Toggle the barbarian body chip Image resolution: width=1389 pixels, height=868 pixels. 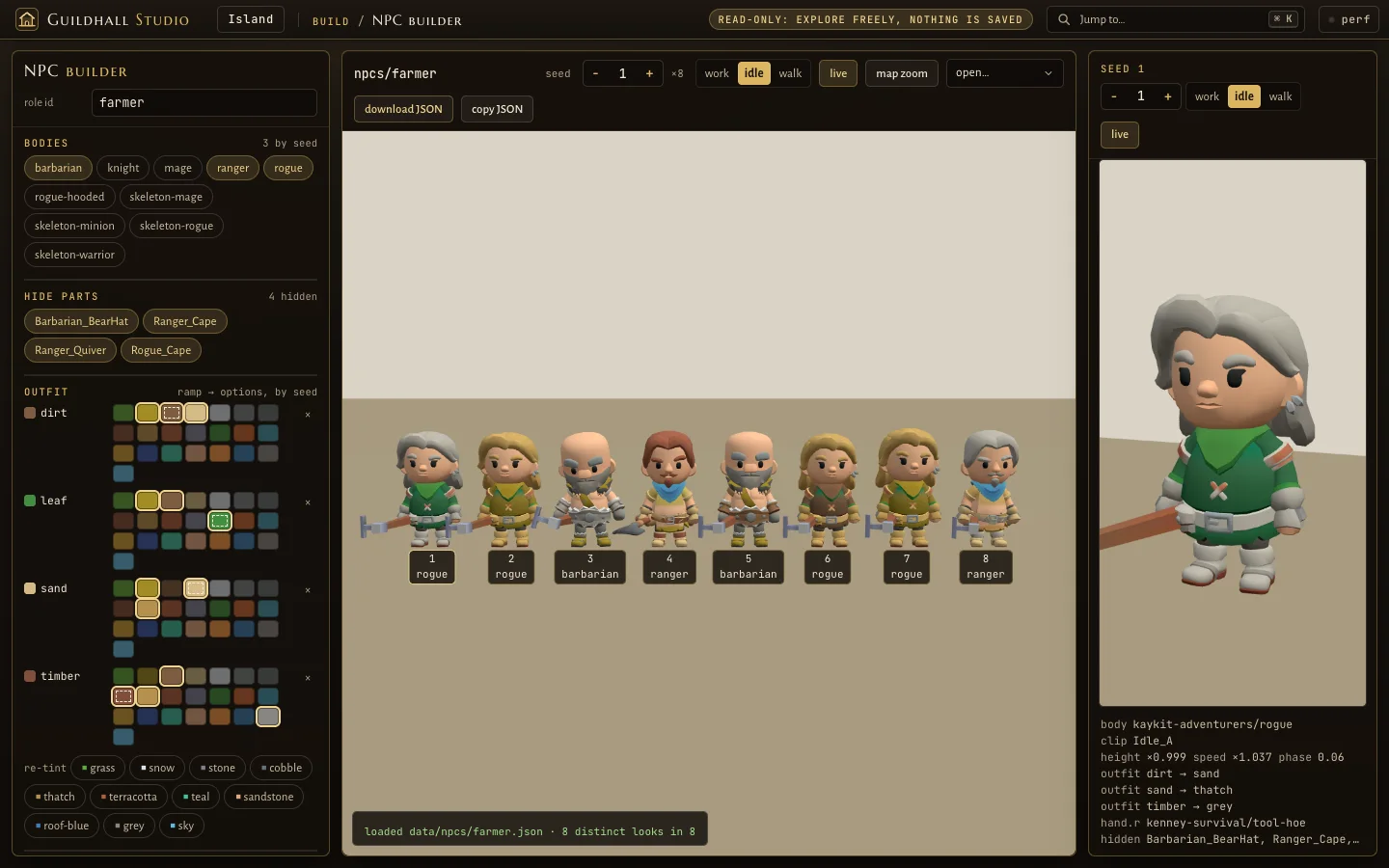click(58, 168)
